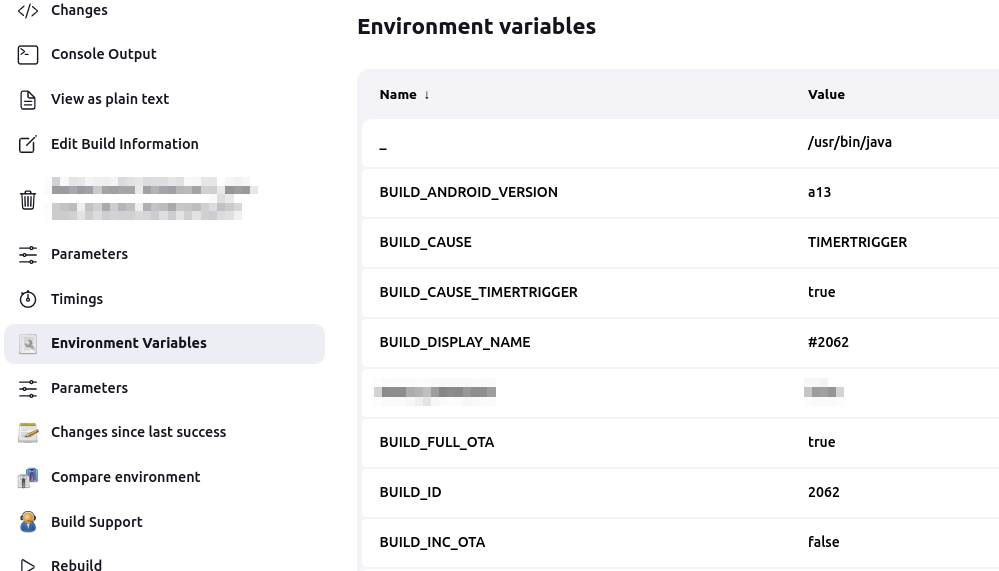Click the Changes code icon
The height and width of the screenshot is (571, 999).
pyautogui.click(x=28, y=10)
